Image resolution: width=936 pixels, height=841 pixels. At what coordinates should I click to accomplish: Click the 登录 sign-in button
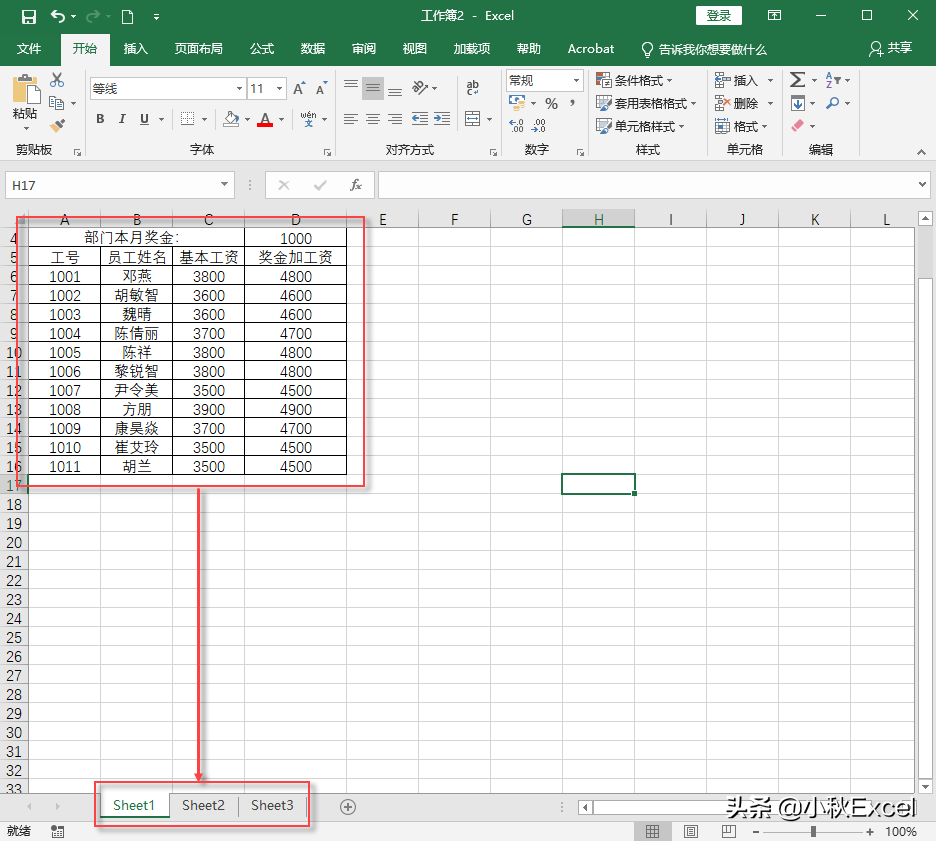click(x=719, y=16)
